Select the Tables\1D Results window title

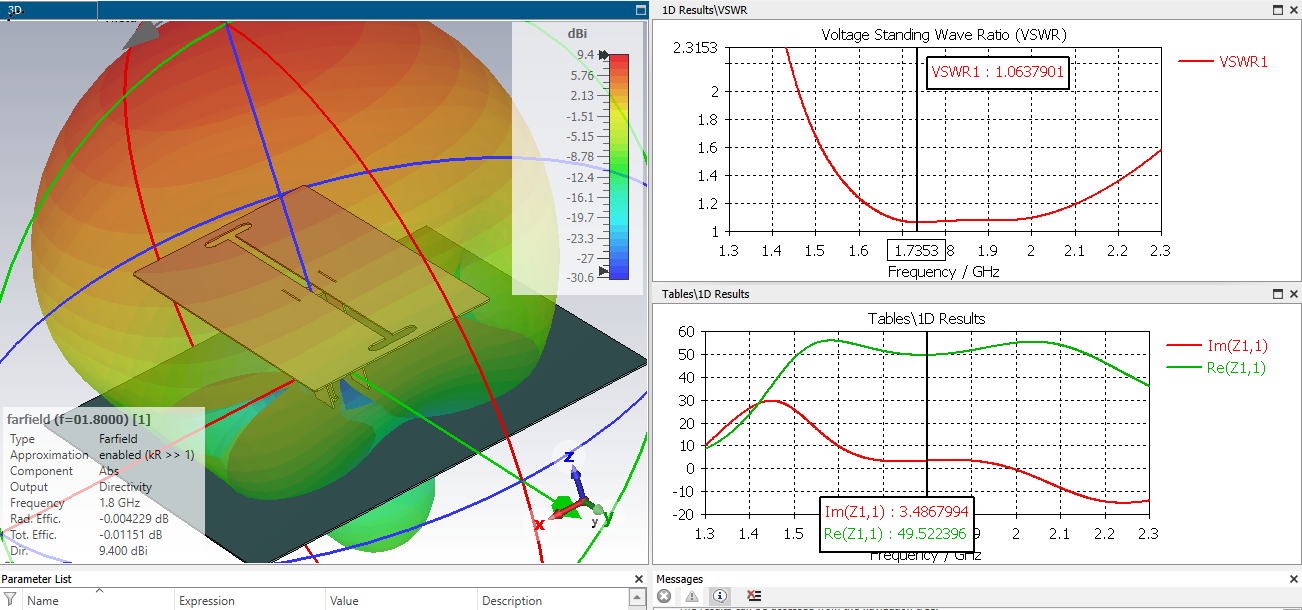705,294
